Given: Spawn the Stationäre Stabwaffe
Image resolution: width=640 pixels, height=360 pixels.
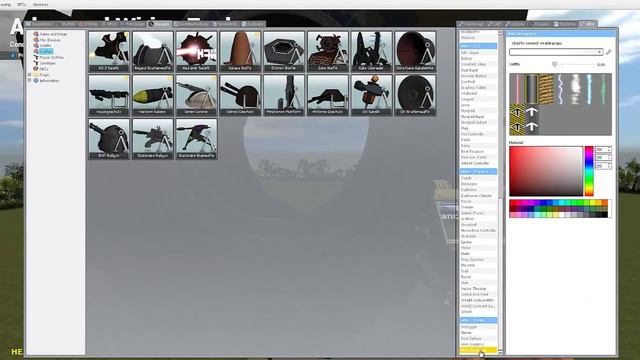Looking at the screenshot, I should tap(196, 139).
